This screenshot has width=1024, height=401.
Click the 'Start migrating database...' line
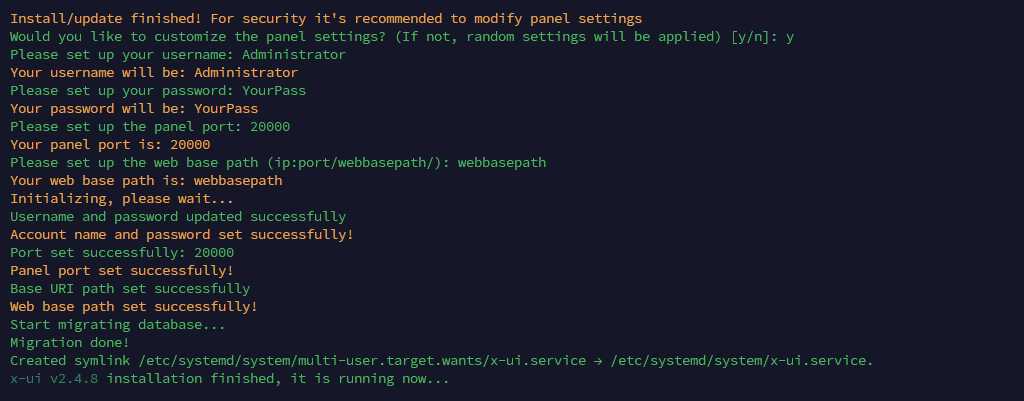point(118,325)
